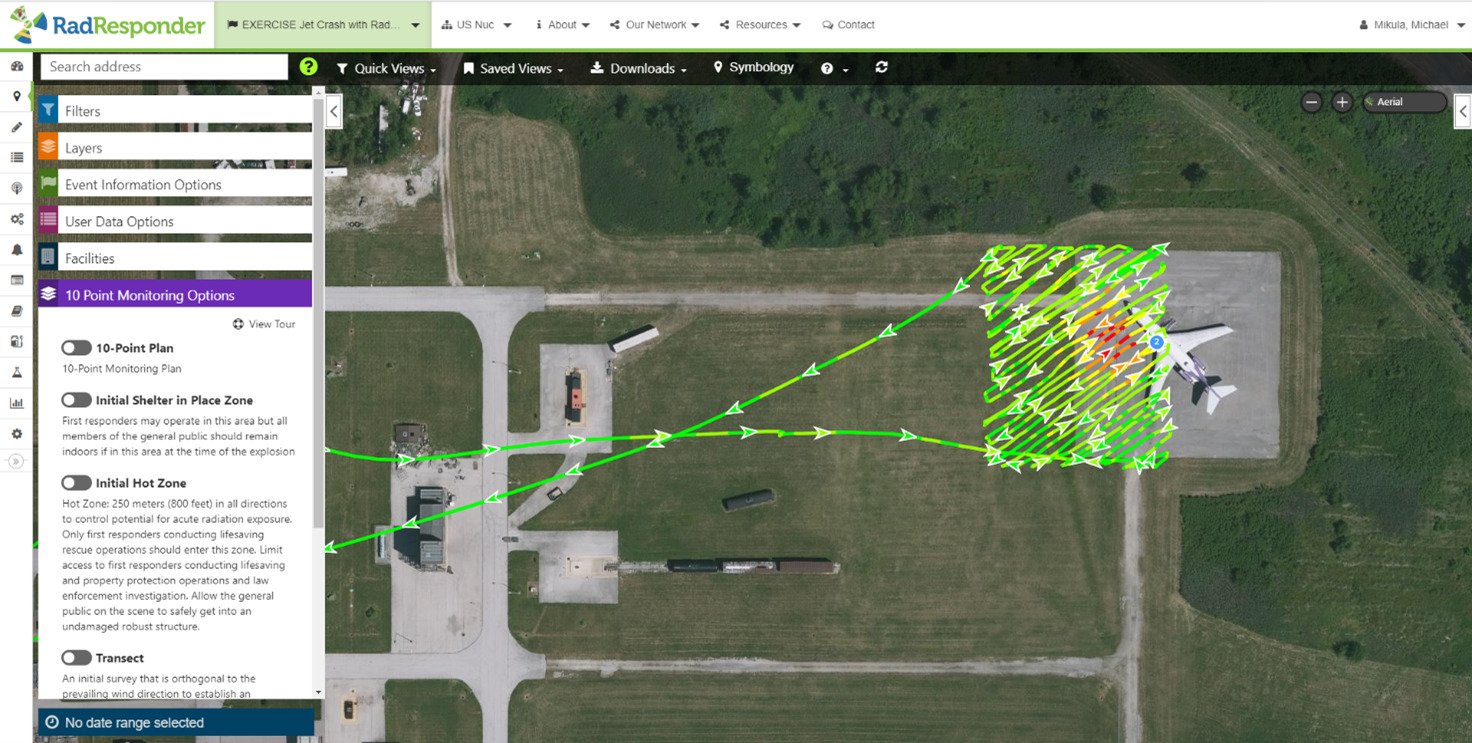Viewport: 1472px width, 743px height.
Task: Open the Symbology button
Action: pyautogui.click(x=753, y=67)
